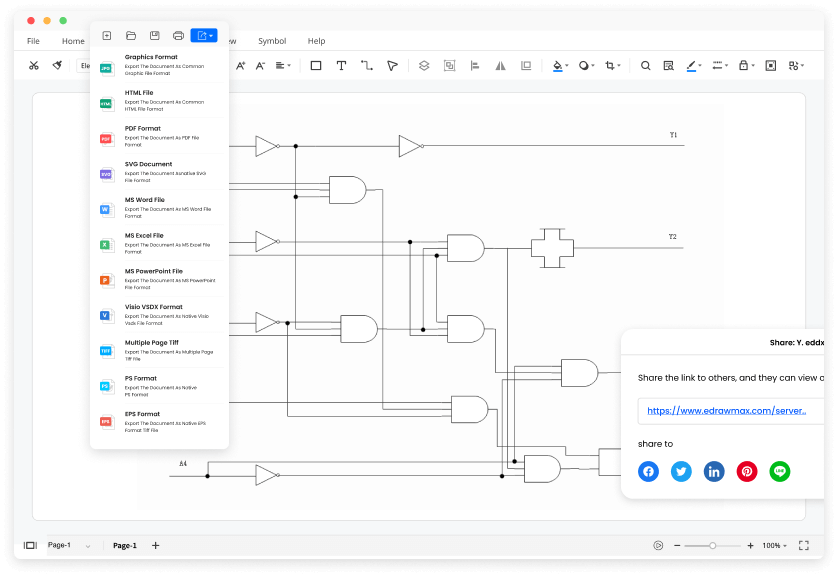Open the 100% zoom level dropdown
The image size is (838, 576).
tap(774, 545)
